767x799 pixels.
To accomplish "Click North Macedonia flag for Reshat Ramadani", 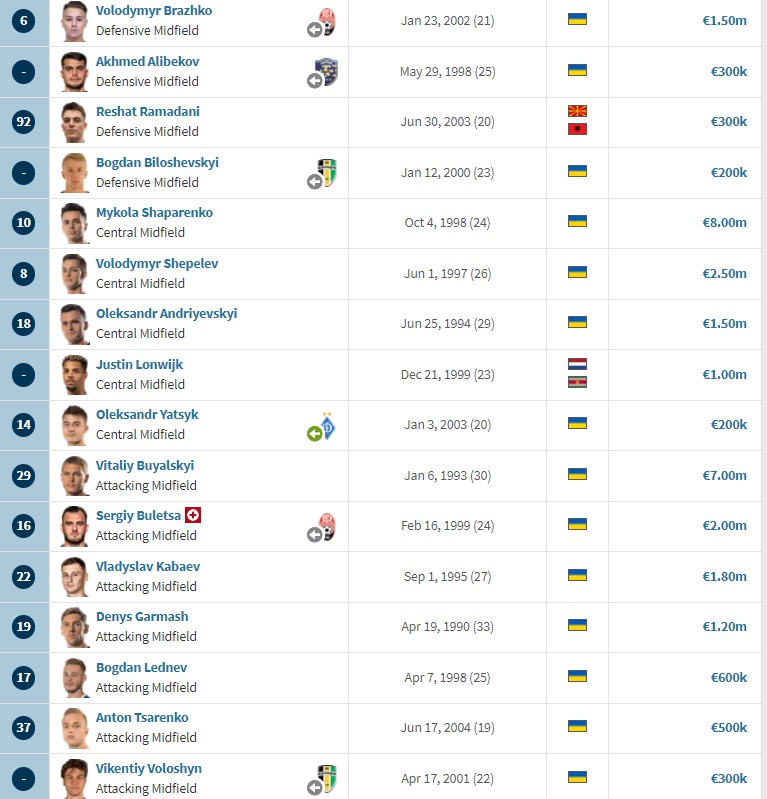I will (x=577, y=111).
